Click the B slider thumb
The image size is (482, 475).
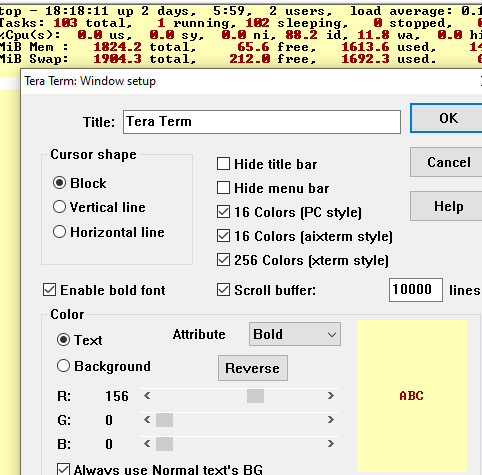tap(164, 444)
